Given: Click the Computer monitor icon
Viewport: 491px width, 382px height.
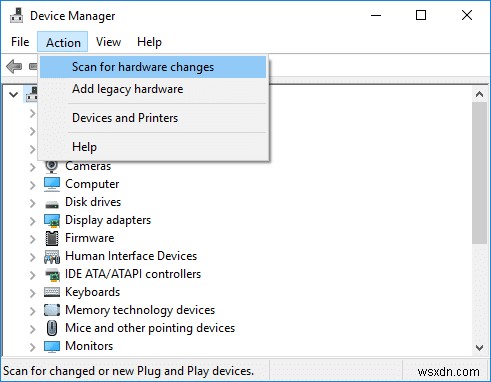Looking at the screenshot, I should point(52,184).
